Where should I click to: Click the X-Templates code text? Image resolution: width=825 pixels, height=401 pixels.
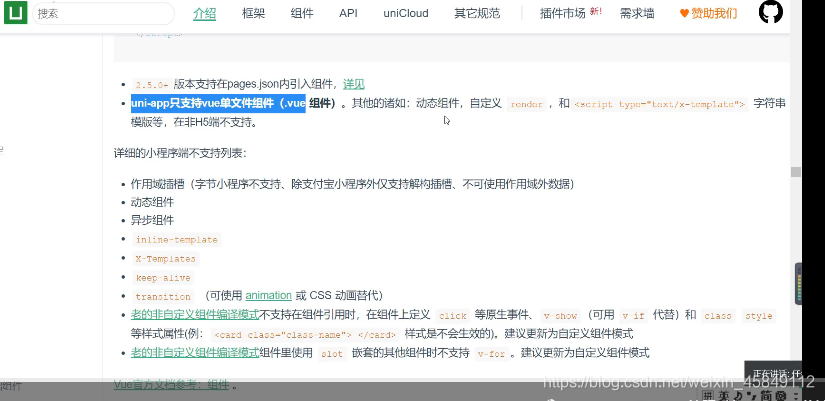pos(165,259)
